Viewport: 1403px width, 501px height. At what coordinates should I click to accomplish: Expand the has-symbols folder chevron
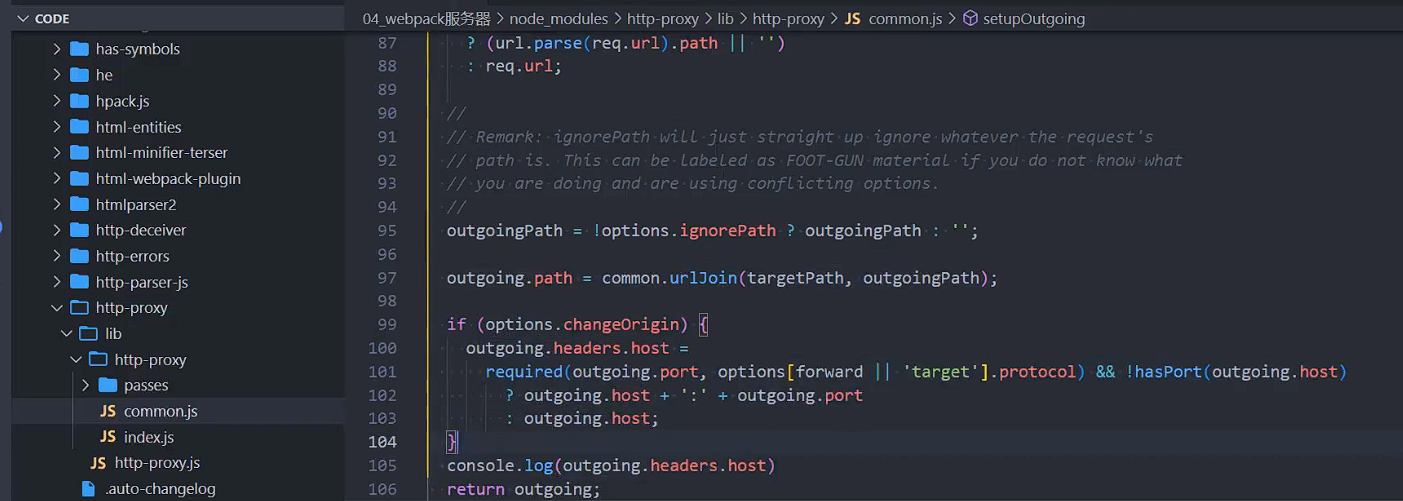[57, 49]
